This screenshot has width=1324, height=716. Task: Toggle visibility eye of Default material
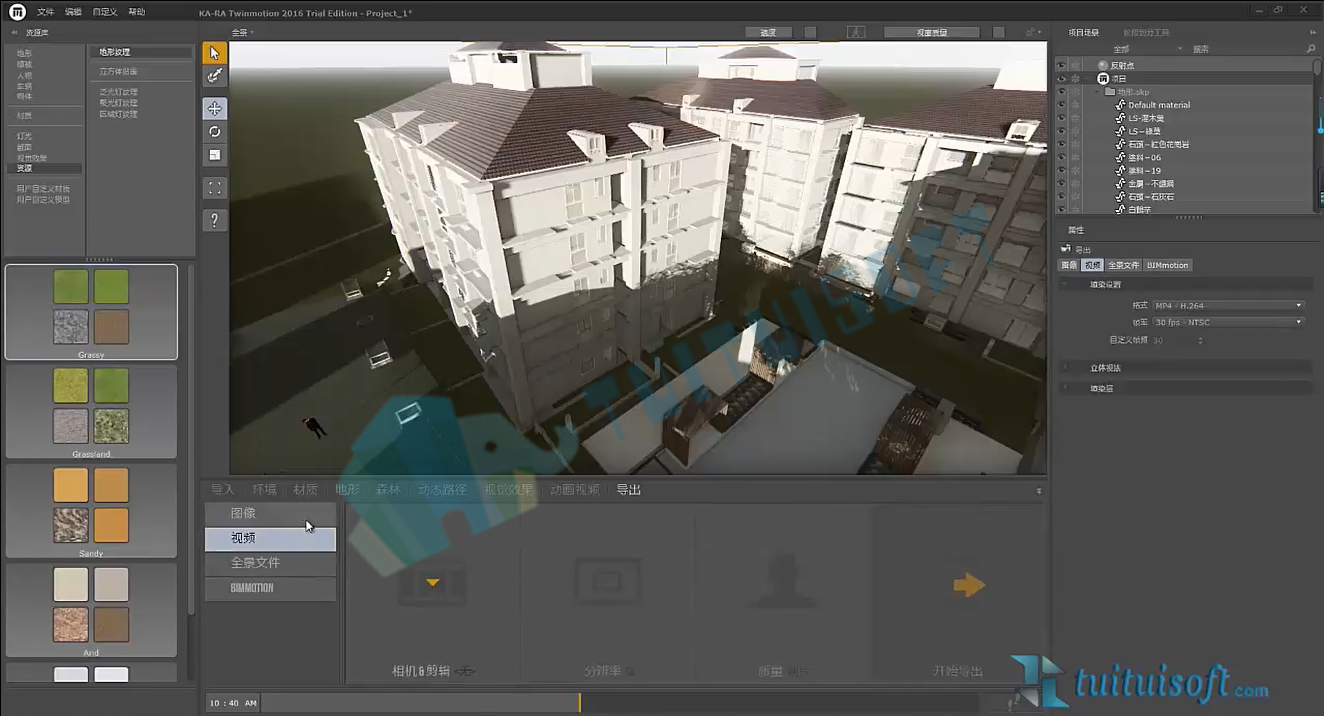coord(1062,104)
